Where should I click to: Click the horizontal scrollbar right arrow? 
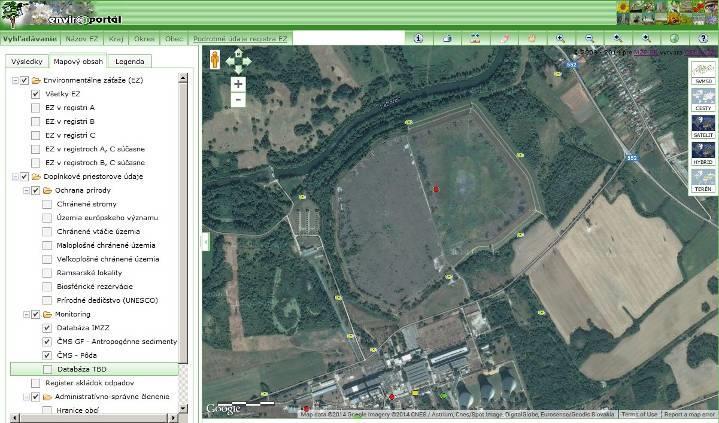tap(173, 418)
